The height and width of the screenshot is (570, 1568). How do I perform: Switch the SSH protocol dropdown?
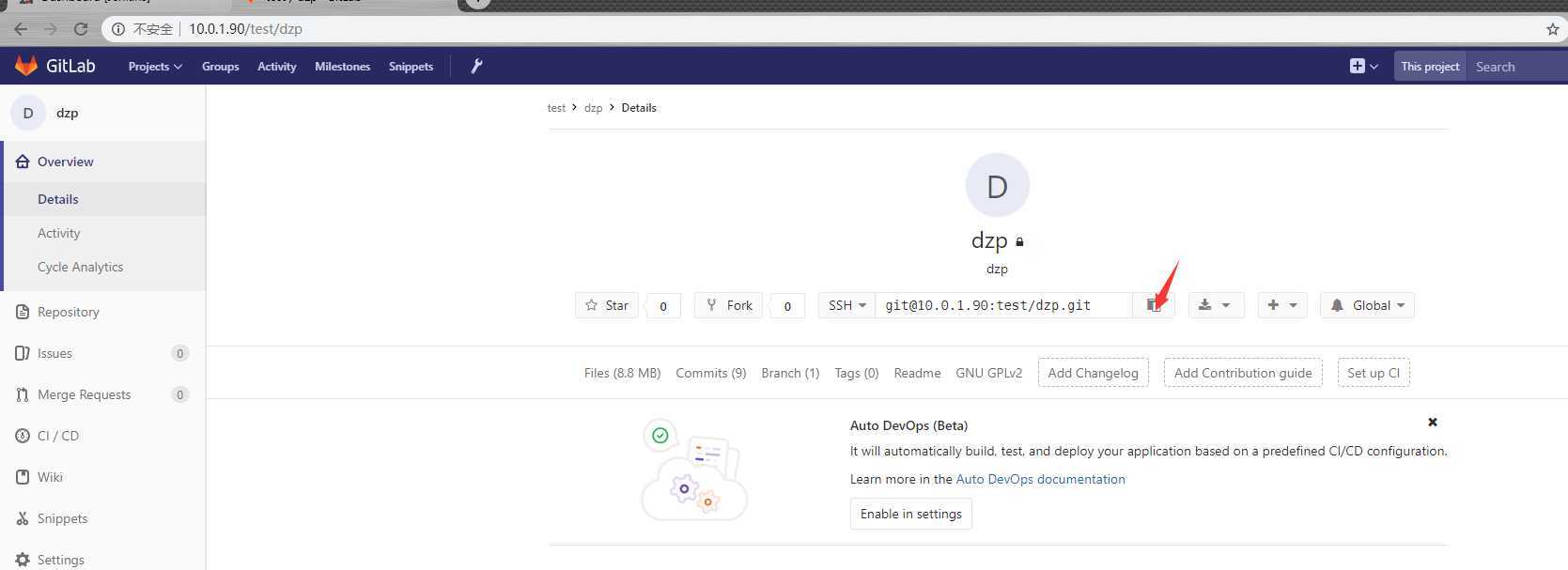[x=846, y=305]
